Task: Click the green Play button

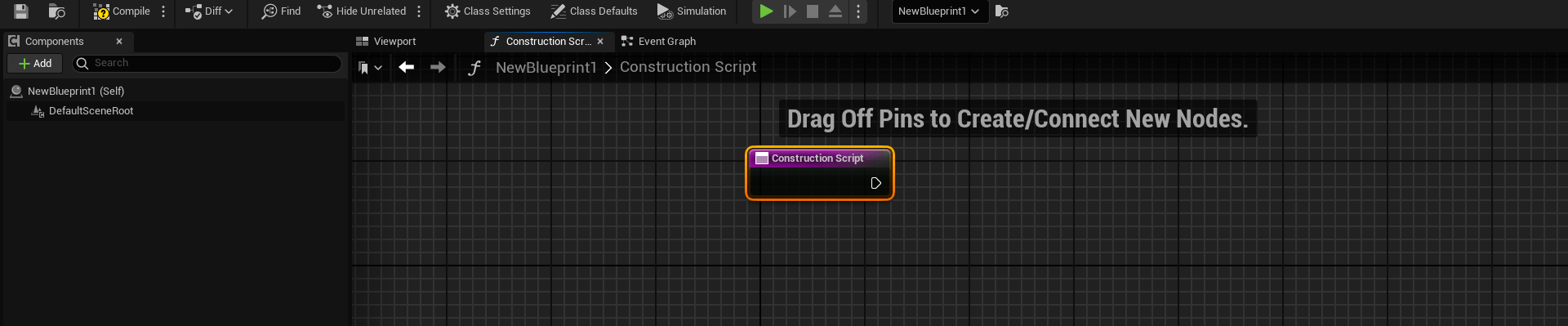Action: tap(766, 11)
